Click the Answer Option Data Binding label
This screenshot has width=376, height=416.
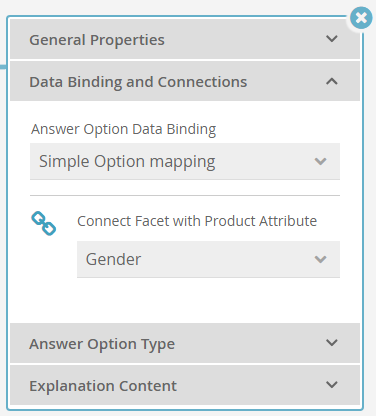(124, 129)
